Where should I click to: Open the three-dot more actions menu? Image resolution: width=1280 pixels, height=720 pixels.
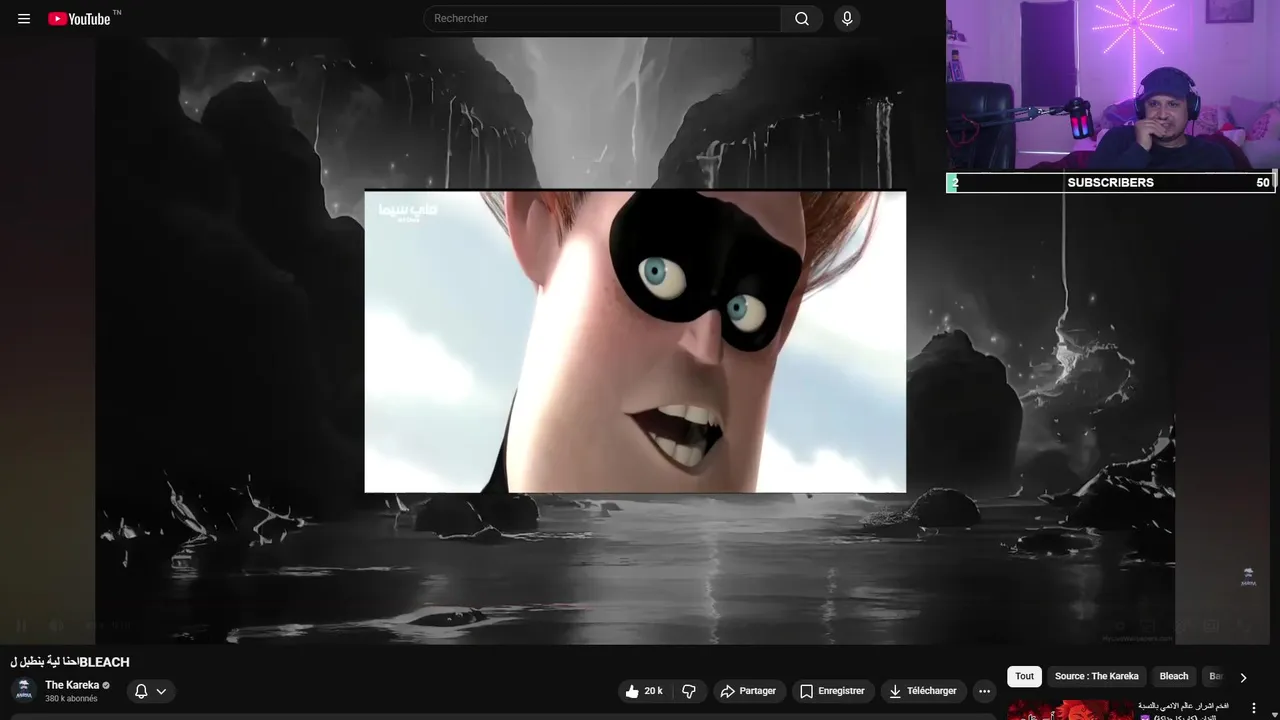[x=984, y=691]
